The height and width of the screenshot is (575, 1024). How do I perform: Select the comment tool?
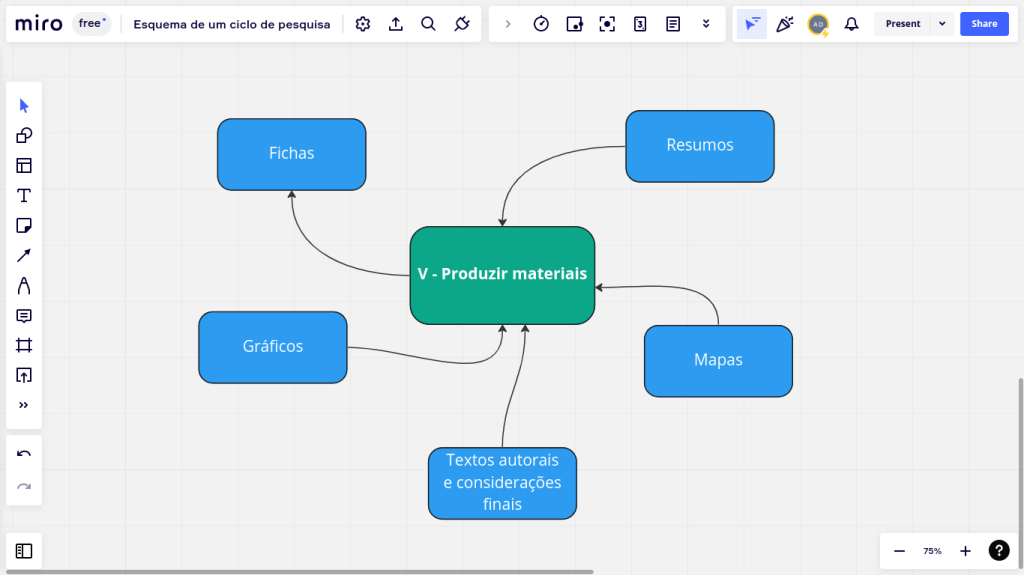pyautogui.click(x=24, y=316)
